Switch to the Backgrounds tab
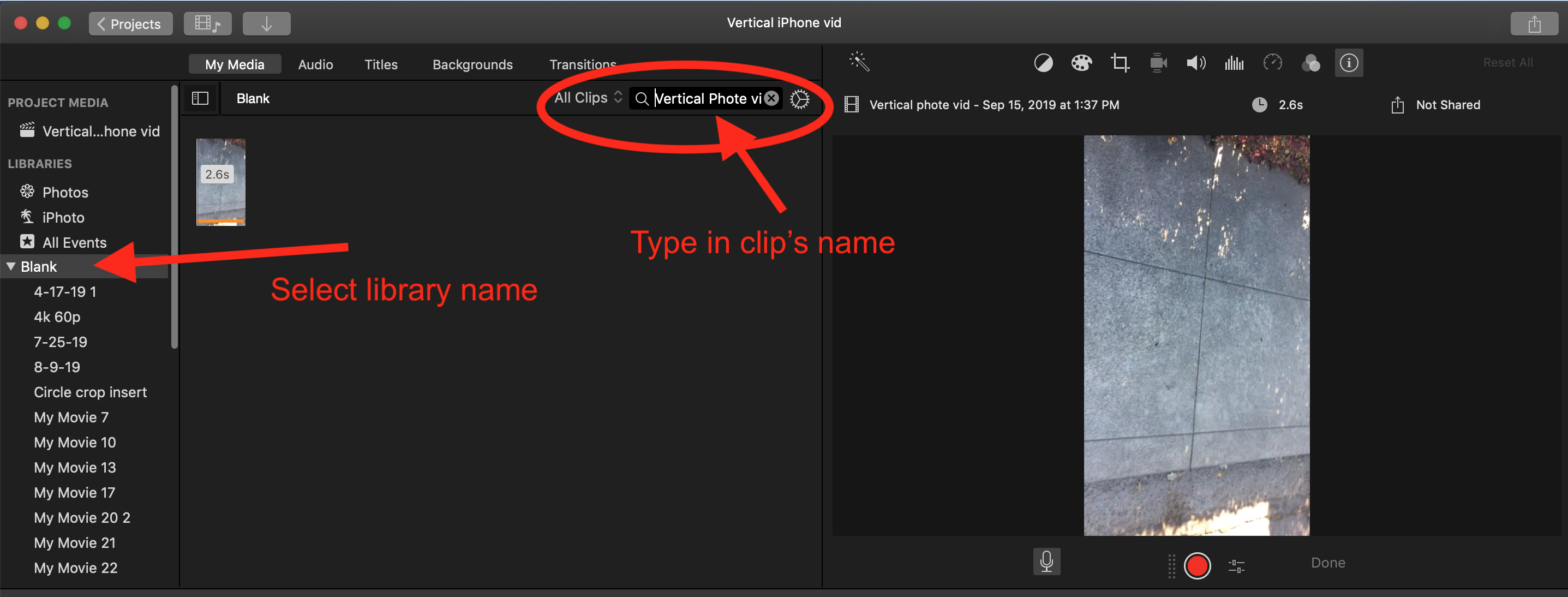Screen dimensions: 1568x597 click(x=472, y=64)
